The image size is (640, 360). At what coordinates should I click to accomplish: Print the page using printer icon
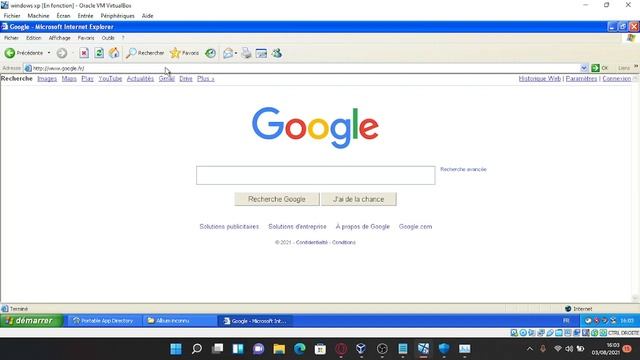coord(246,53)
